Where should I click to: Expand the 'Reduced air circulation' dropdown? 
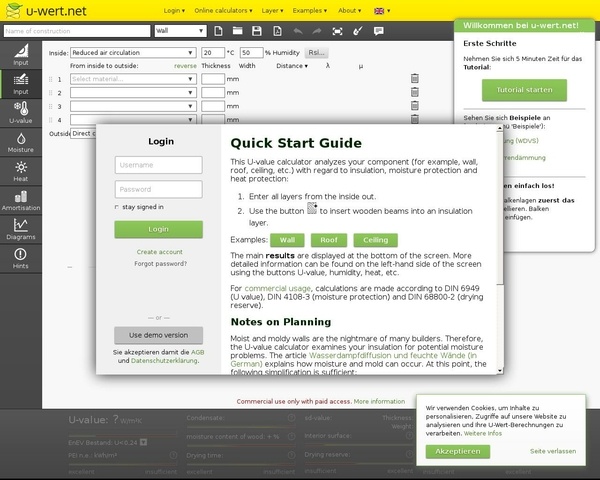tap(133, 52)
